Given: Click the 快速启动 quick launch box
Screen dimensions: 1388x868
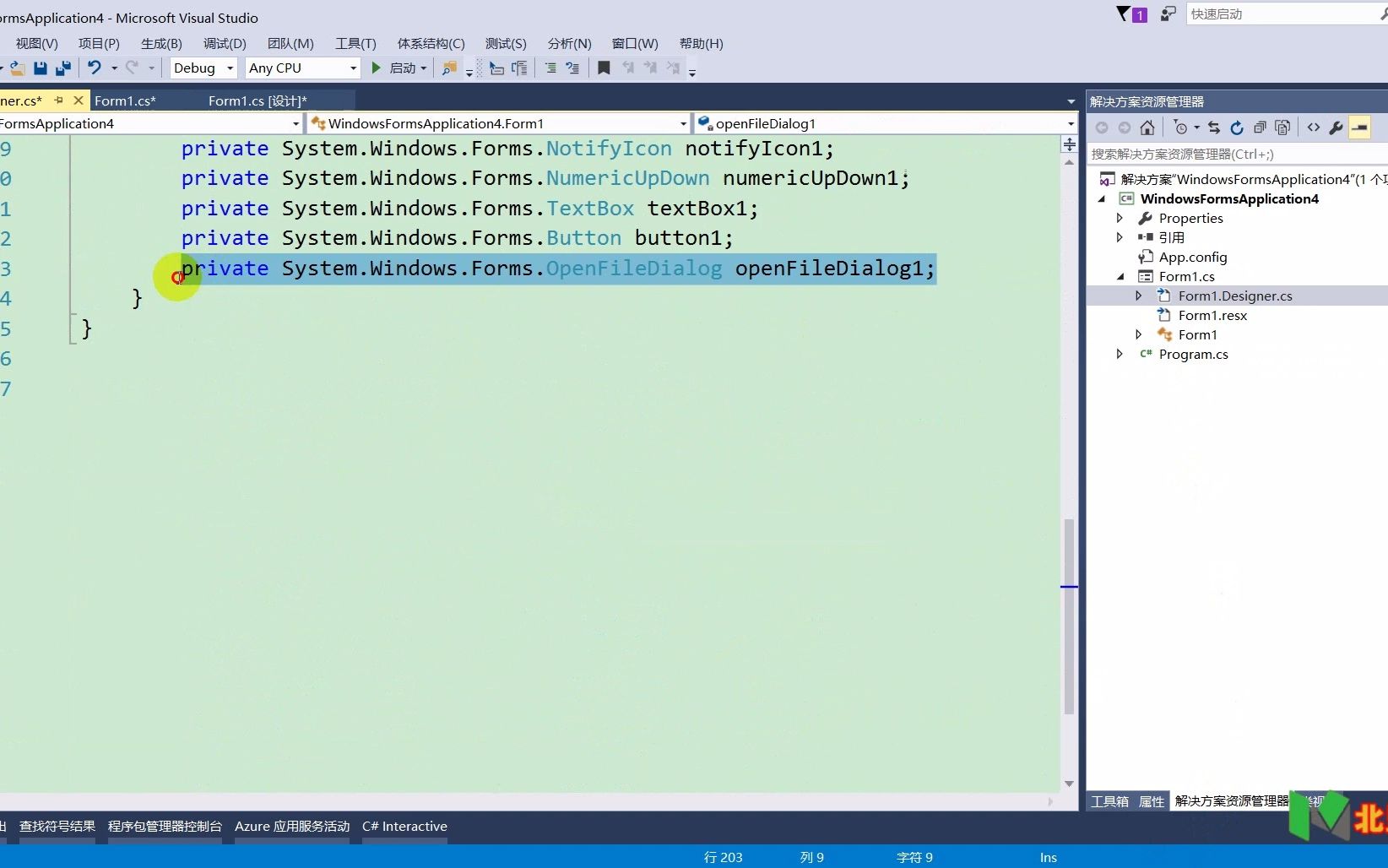Looking at the screenshot, I should pyautogui.click(x=1286, y=14).
